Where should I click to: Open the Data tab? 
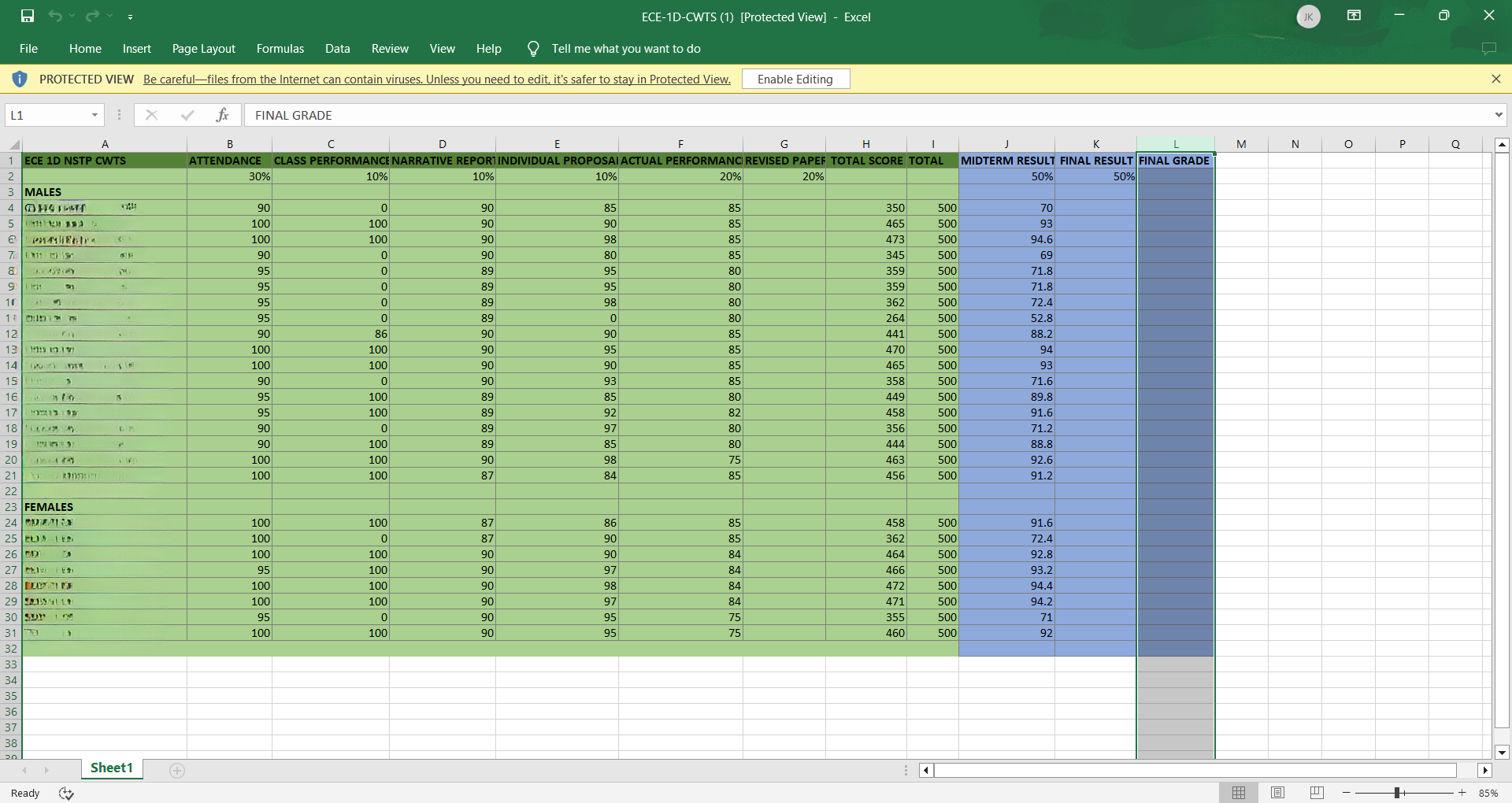(338, 49)
